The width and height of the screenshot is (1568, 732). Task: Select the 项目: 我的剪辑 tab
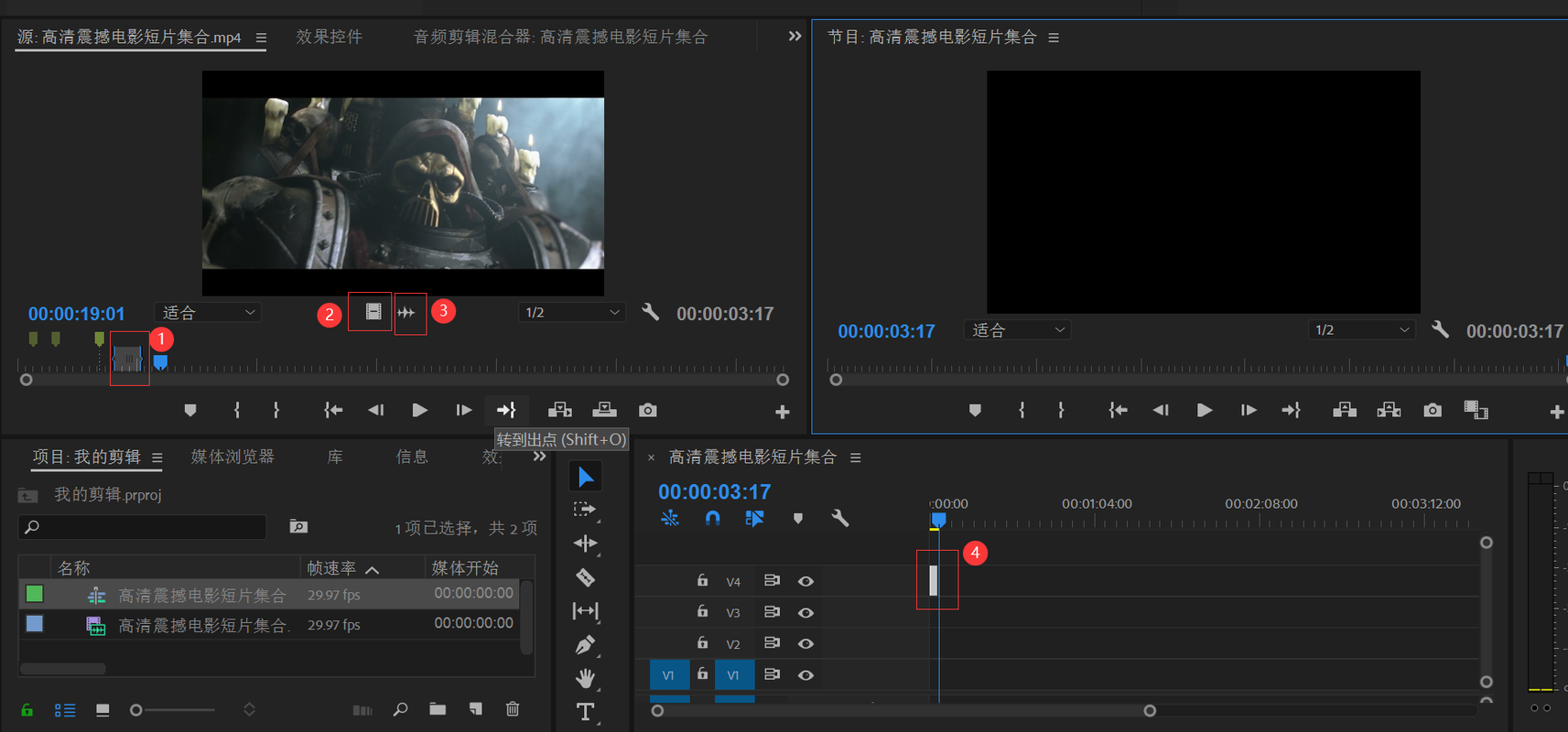pyautogui.click(x=87, y=457)
